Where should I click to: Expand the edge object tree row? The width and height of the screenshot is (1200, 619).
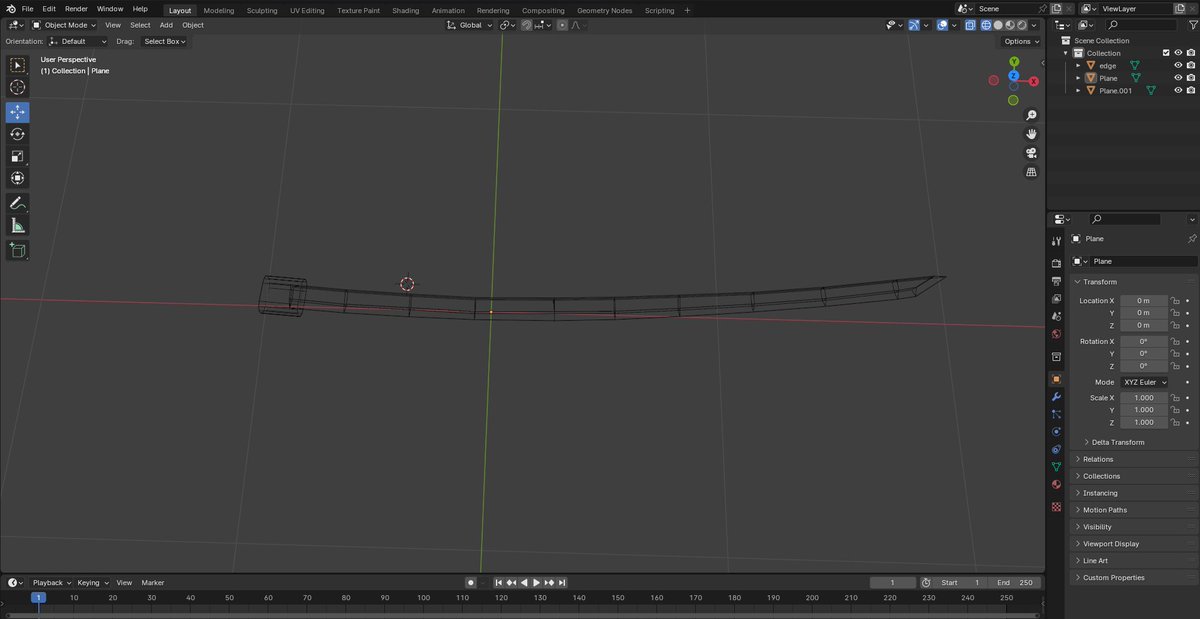1078,65
